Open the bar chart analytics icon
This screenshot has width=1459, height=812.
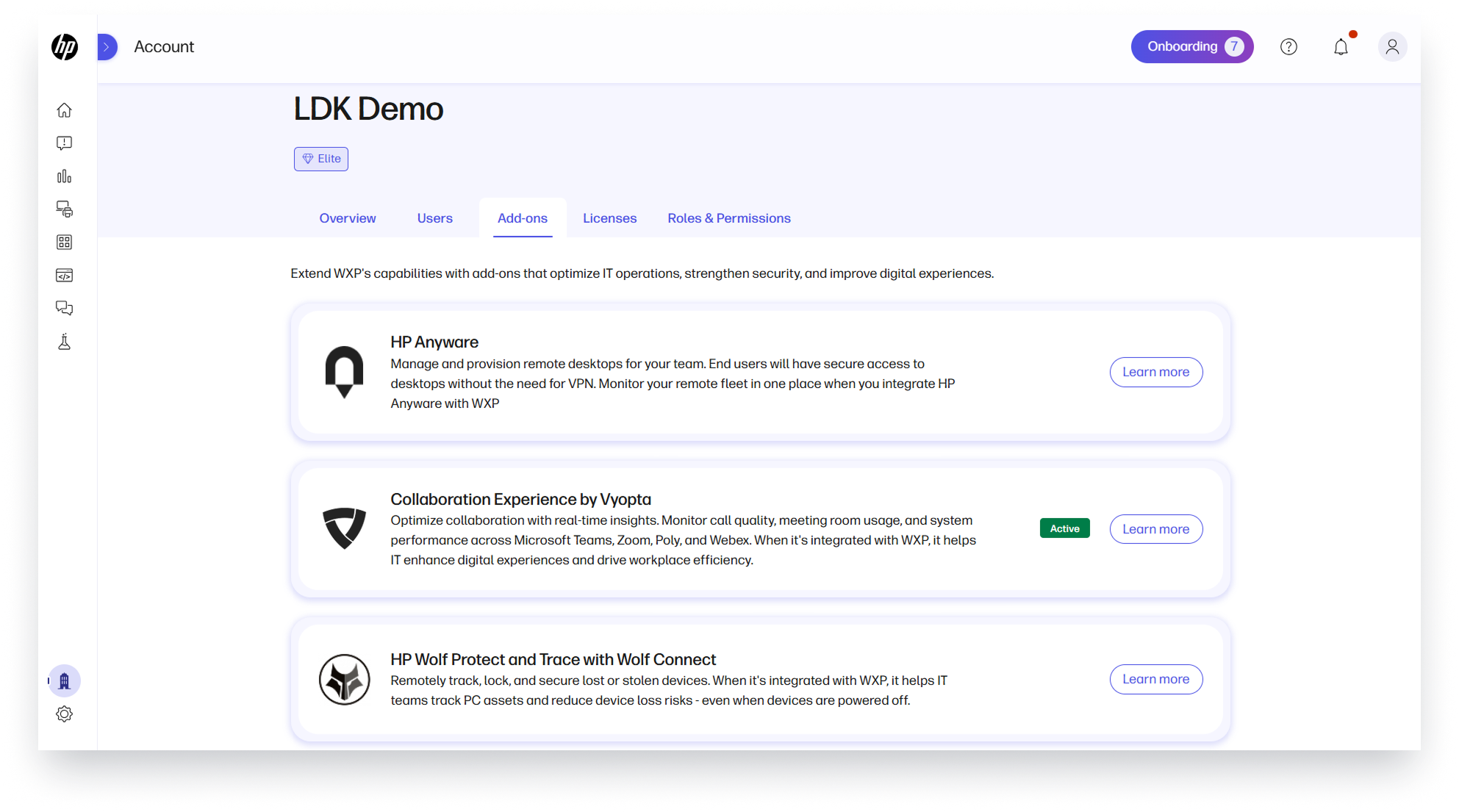pyautogui.click(x=65, y=176)
